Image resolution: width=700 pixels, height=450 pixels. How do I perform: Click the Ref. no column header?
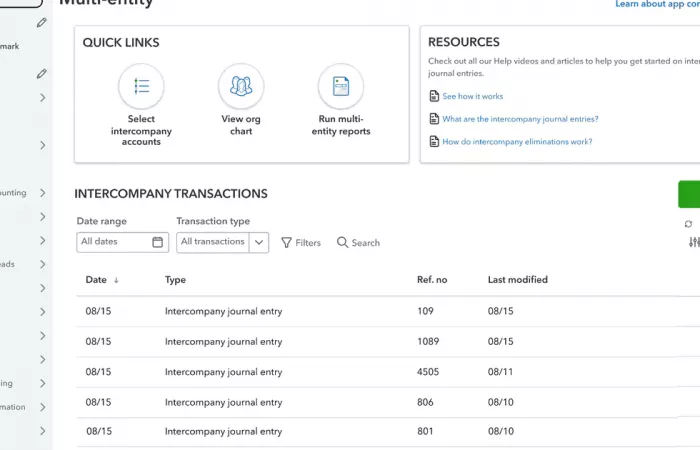point(432,280)
